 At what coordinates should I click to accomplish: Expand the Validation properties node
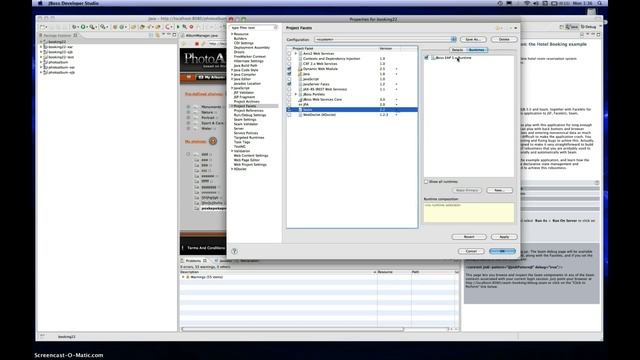point(232,151)
